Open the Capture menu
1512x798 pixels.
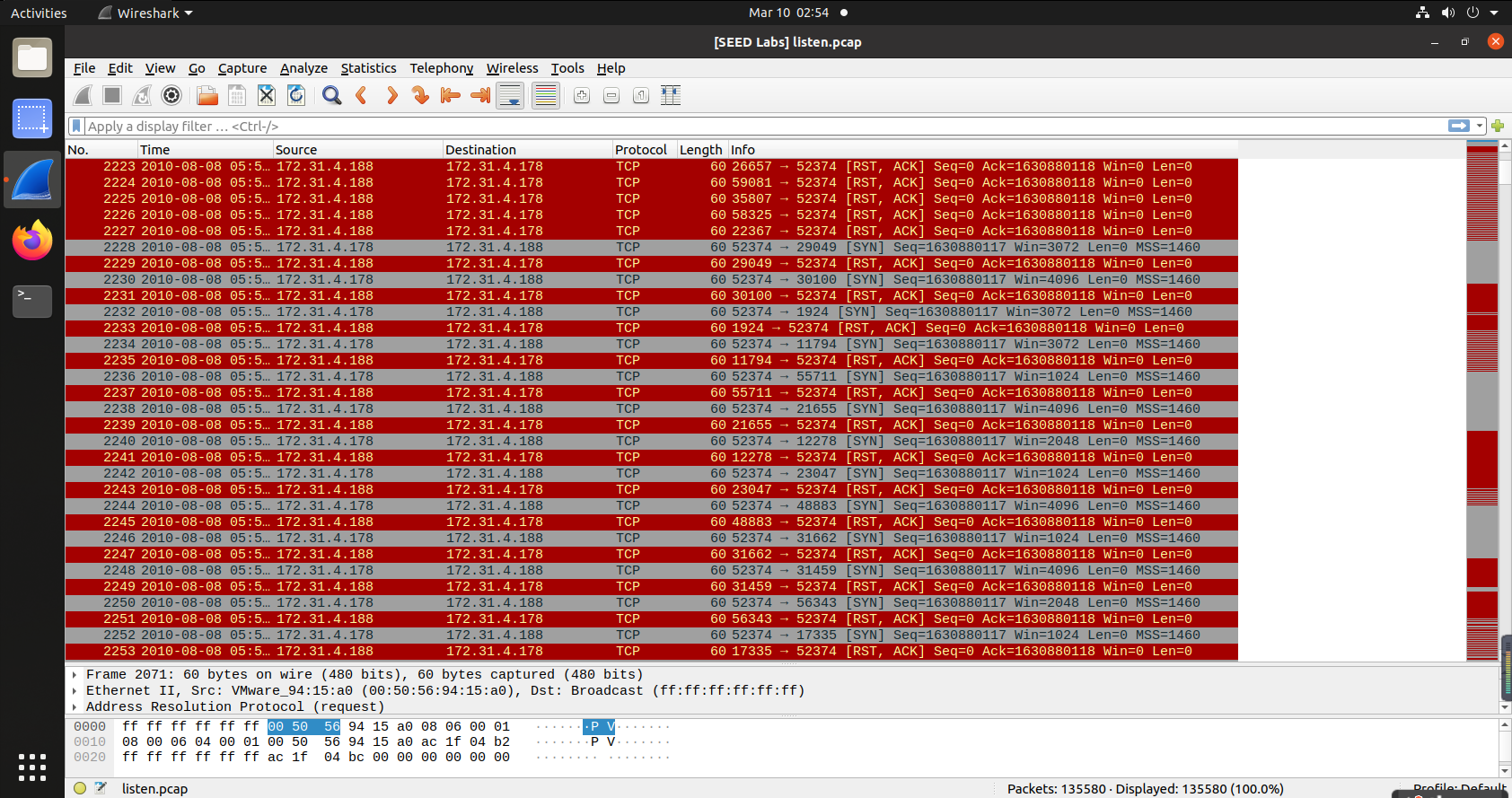click(242, 68)
